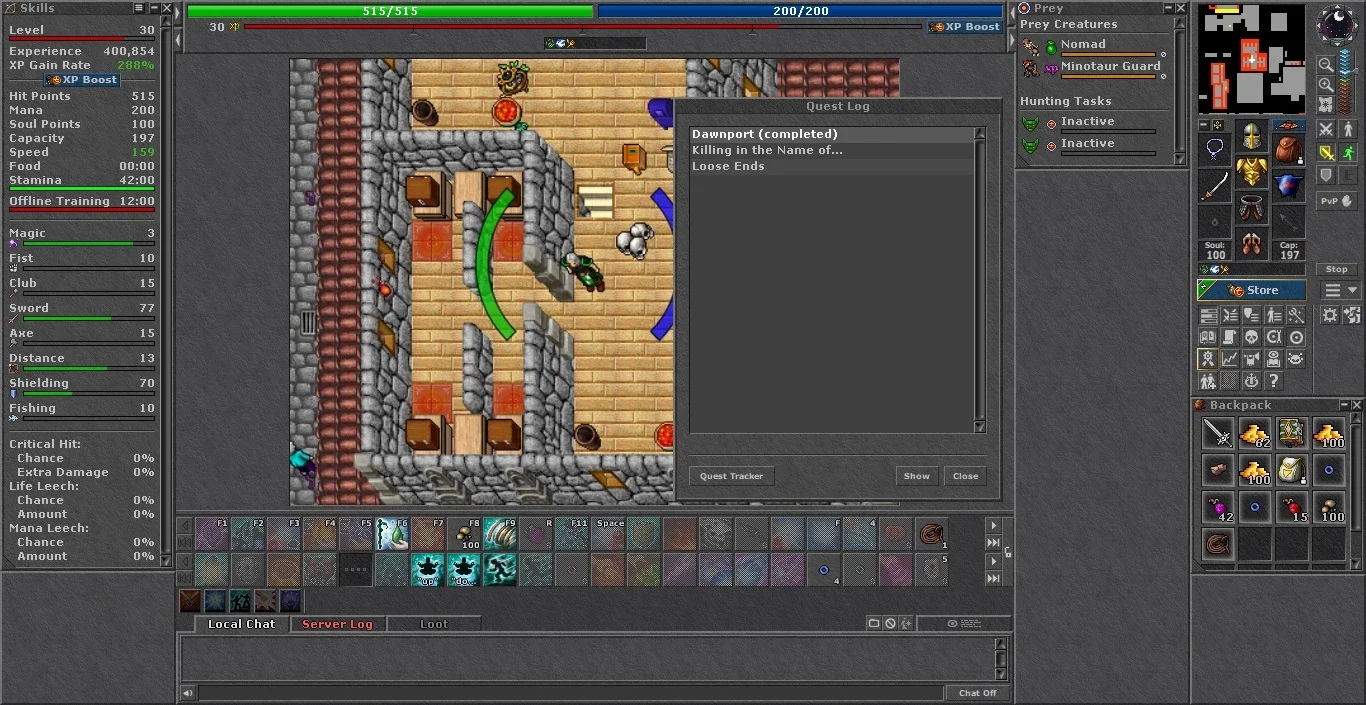Click the green health bar 515/515
Image resolution: width=1366 pixels, height=705 pixels.
point(391,11)
